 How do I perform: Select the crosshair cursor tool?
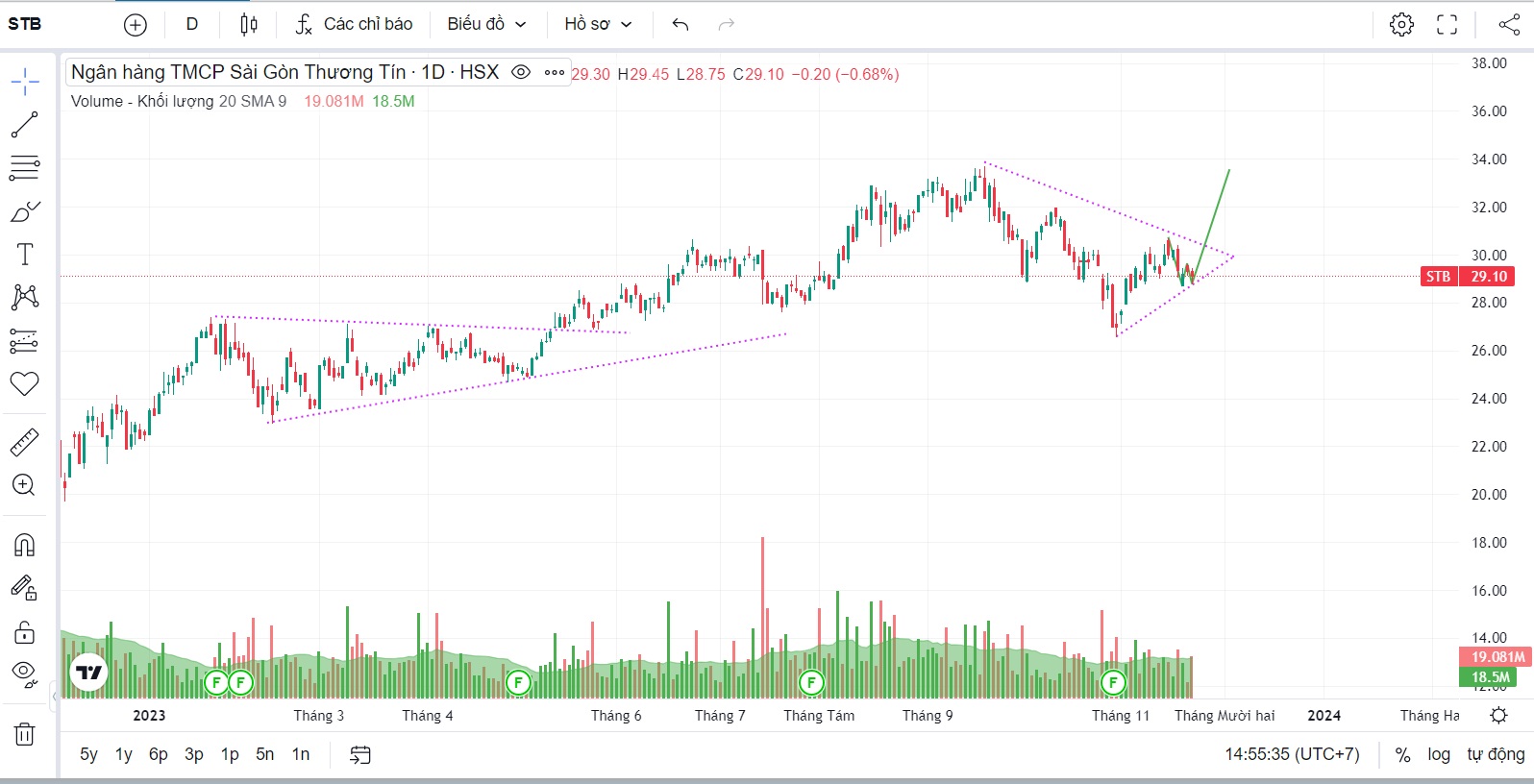(x=25, y=82)
